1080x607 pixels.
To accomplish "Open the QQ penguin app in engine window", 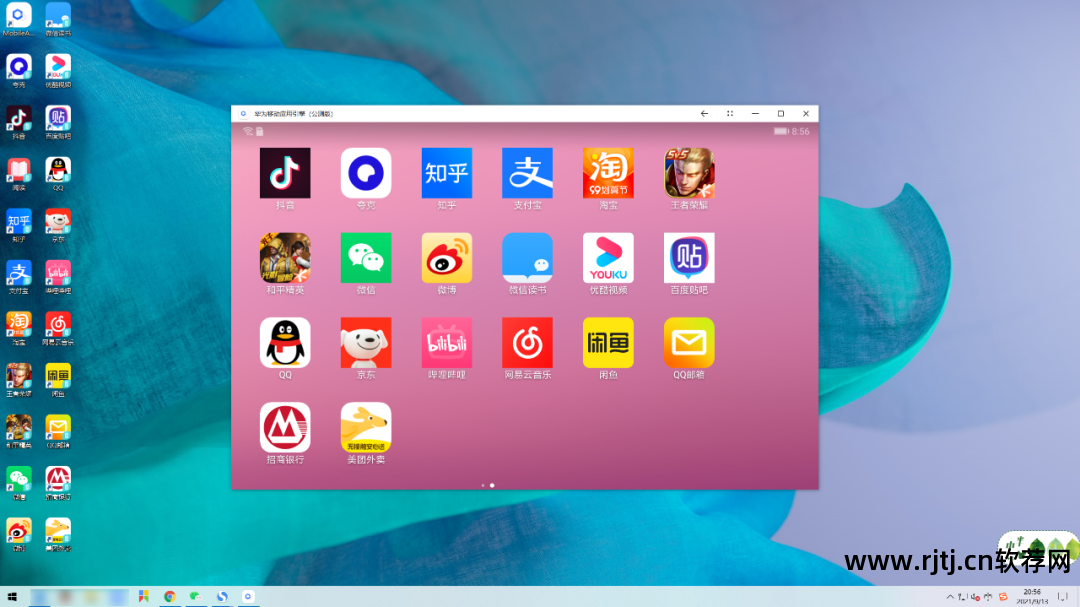I will [284, 342].
